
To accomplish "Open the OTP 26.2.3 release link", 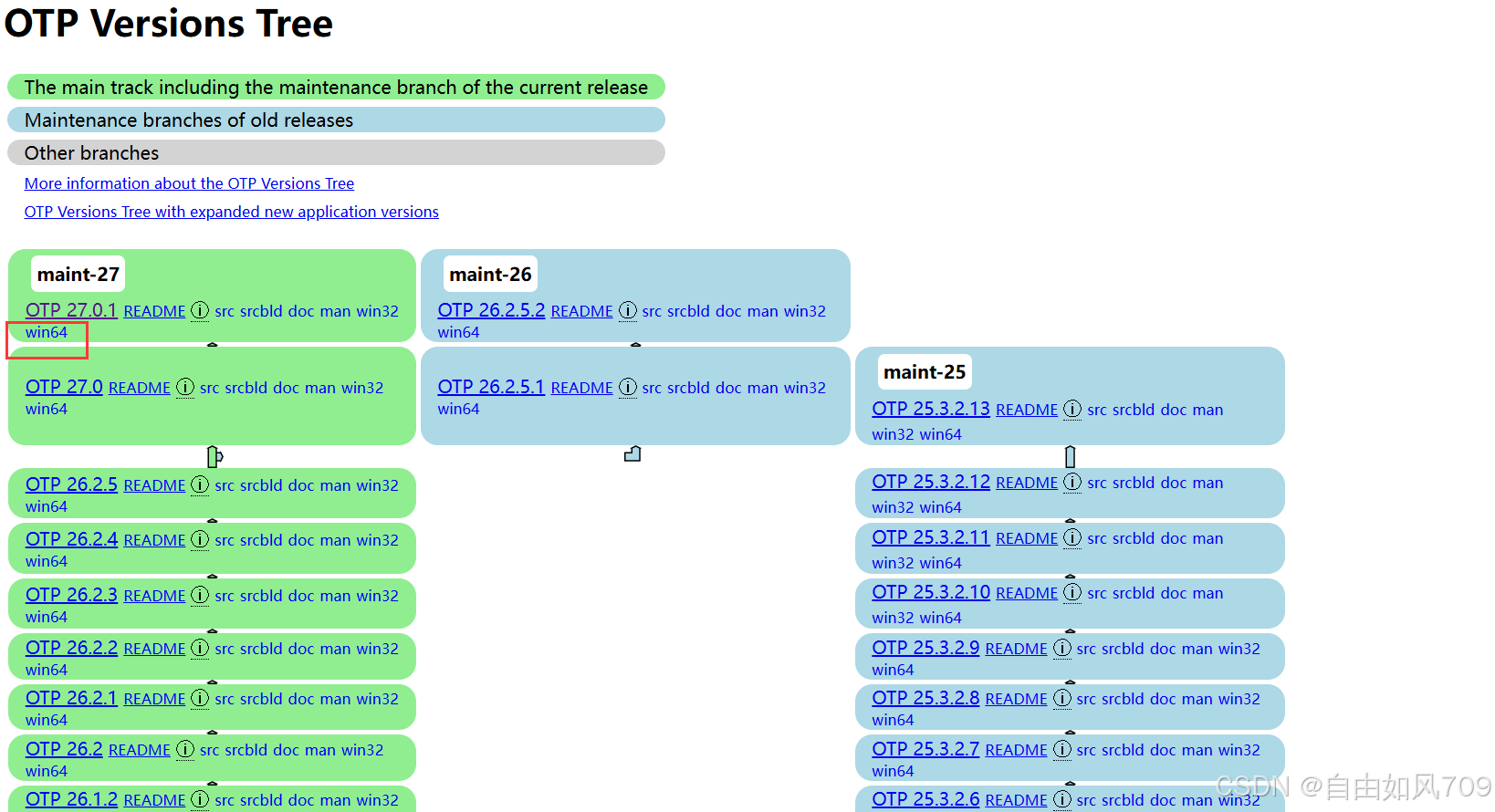I will click(x=71, y=595).
